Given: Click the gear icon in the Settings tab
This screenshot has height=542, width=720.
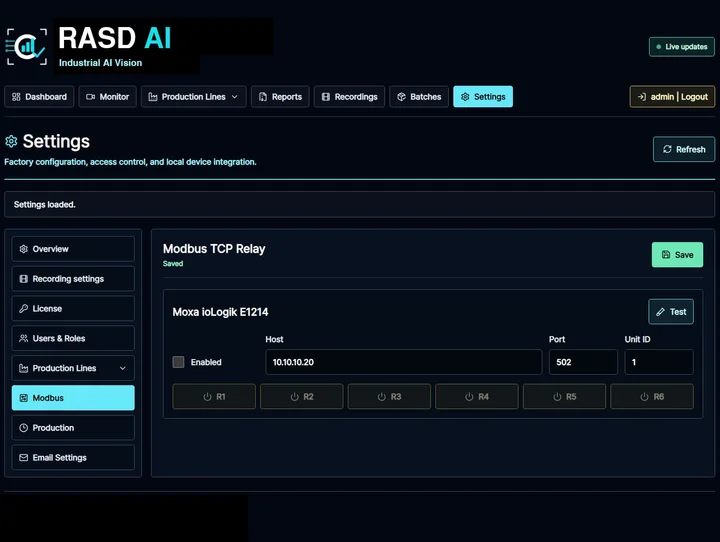Looking at the screenshot, I should (x=465, y=97).
